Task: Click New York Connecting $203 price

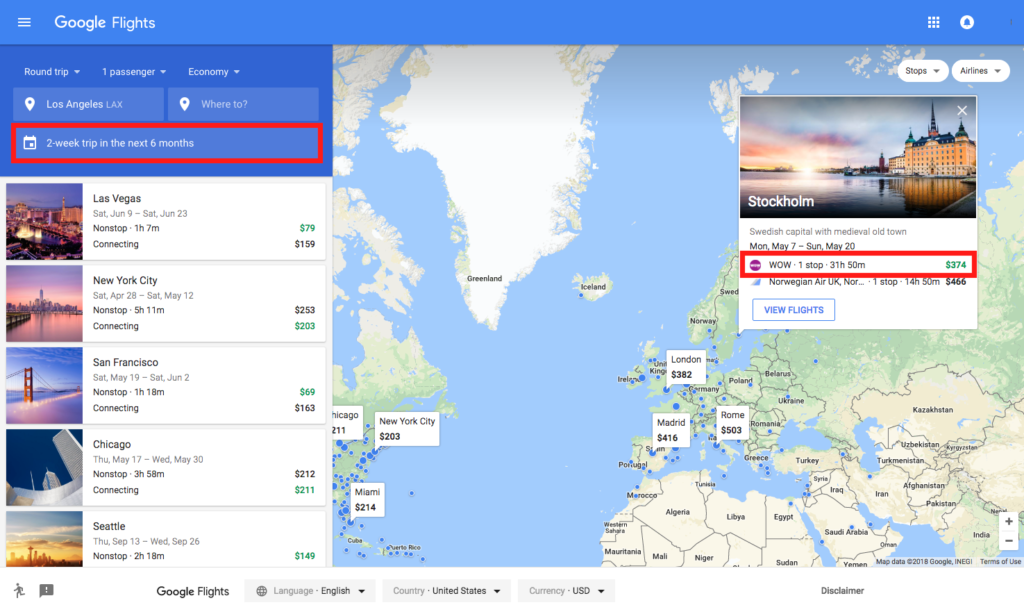Action: pyautogui.click(x=304, y=326)
